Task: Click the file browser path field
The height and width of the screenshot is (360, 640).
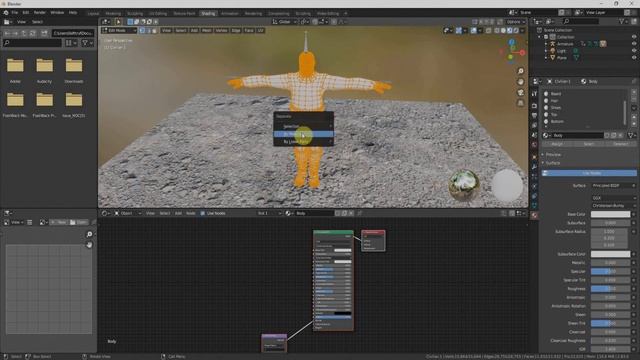Action: coord(73,33)
